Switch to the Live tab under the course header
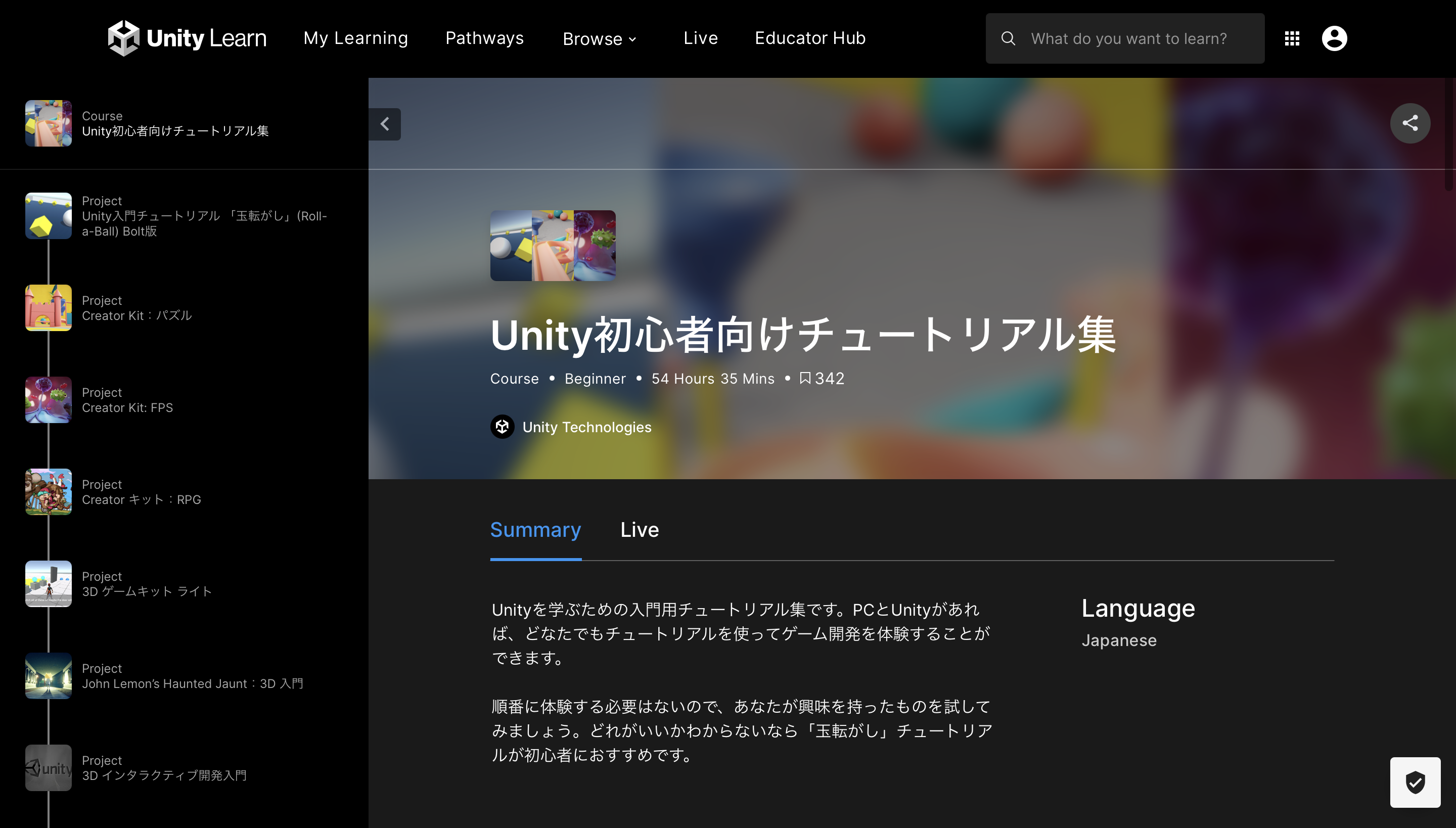This screenshot has height=828, width=1456. click(640, 530)
